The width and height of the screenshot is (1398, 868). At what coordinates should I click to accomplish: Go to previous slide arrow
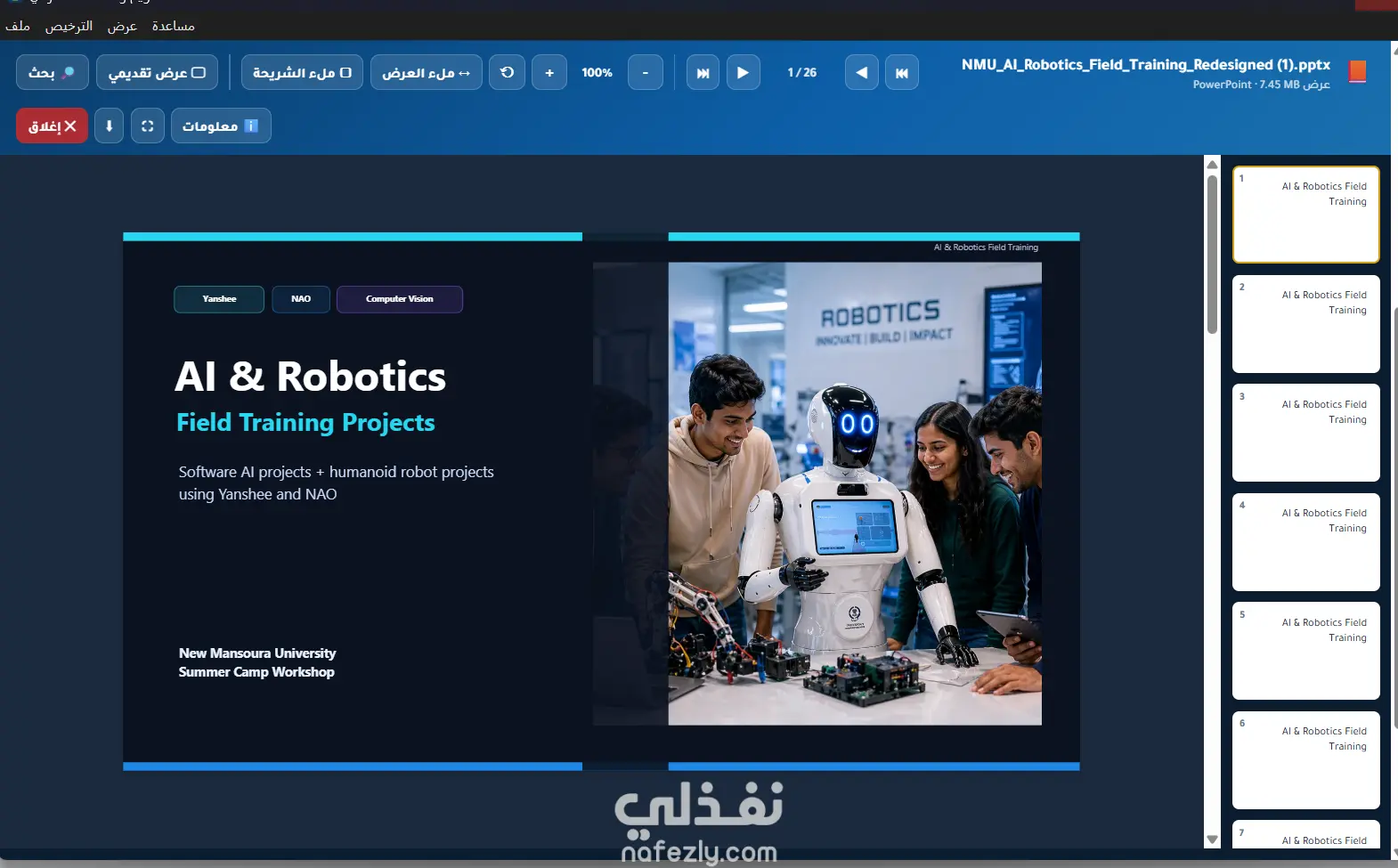click(861, 72)
